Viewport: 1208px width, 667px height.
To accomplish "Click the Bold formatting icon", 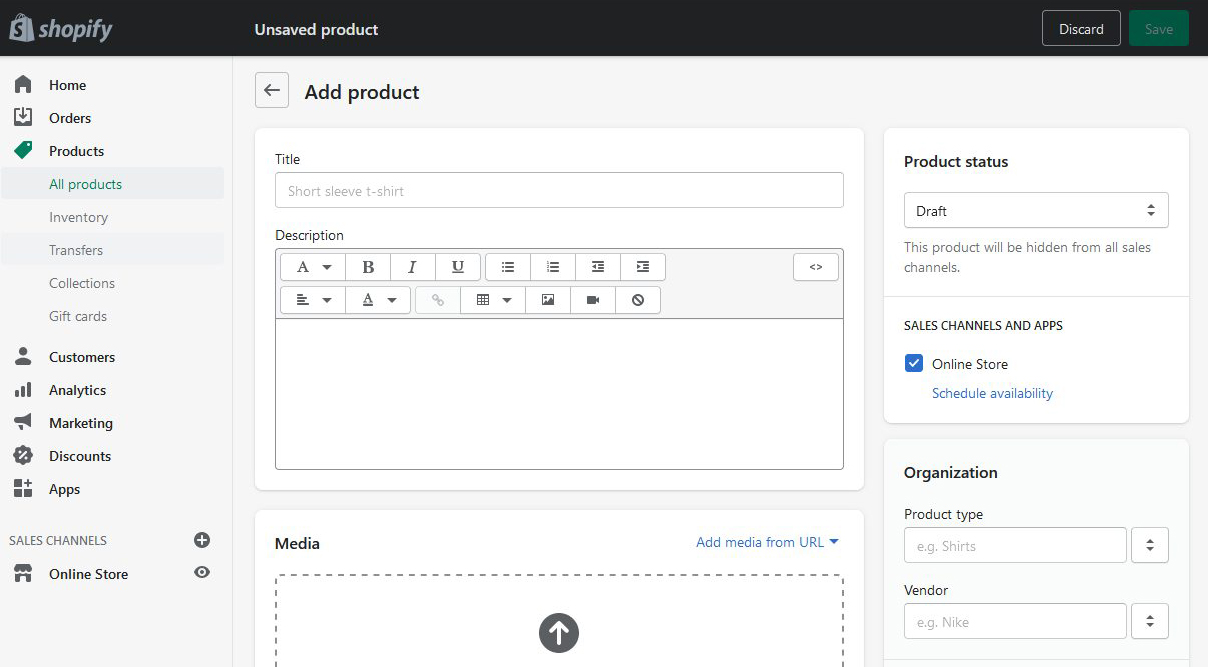I will tap(368, 267).
